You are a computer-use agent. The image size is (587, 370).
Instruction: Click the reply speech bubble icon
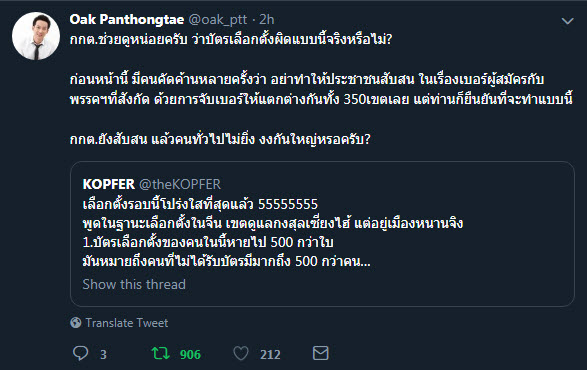[x=80, y=353]
